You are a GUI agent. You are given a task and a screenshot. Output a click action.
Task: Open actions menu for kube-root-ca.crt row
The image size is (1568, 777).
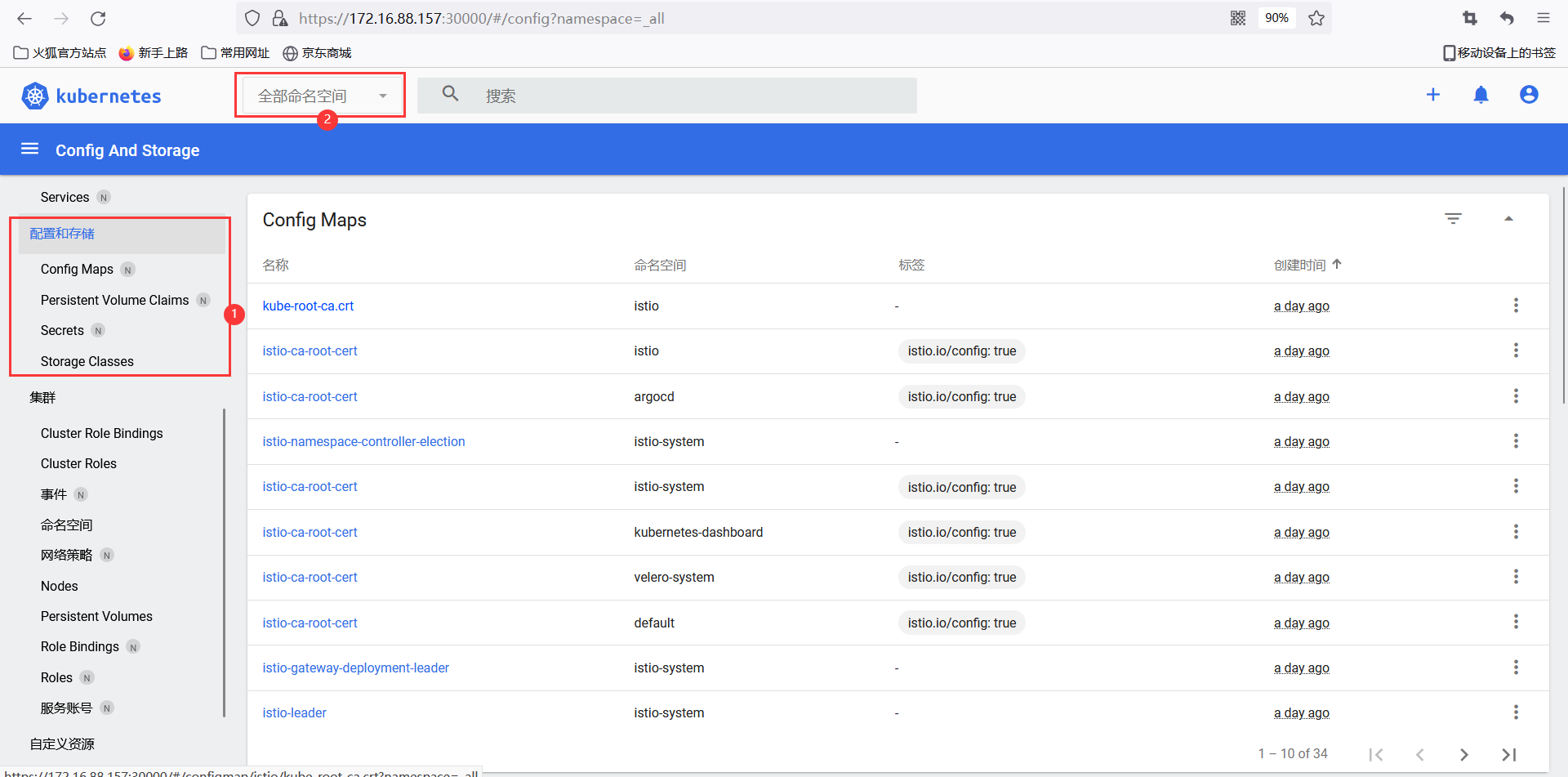[1516, 306]
